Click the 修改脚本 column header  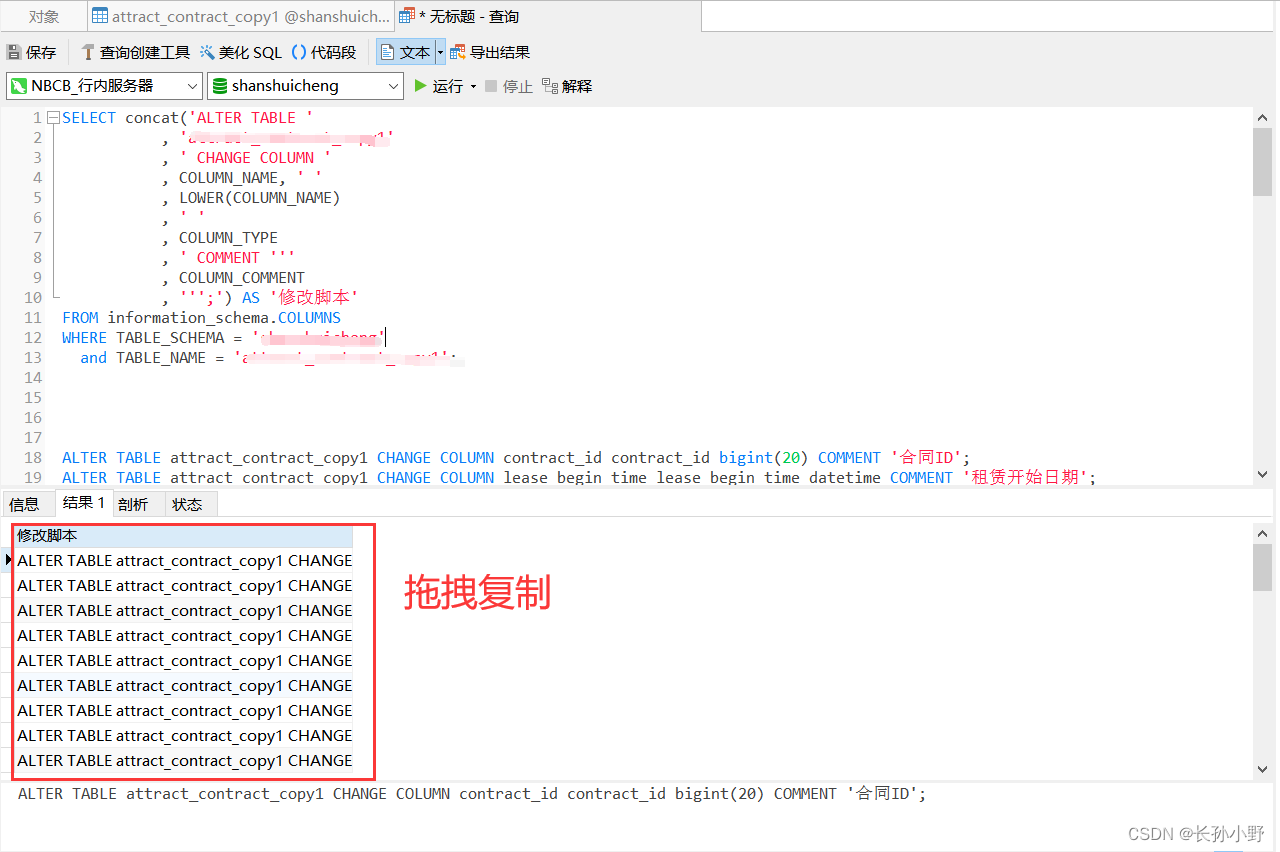pyautogui.click(x=184, y=535)
